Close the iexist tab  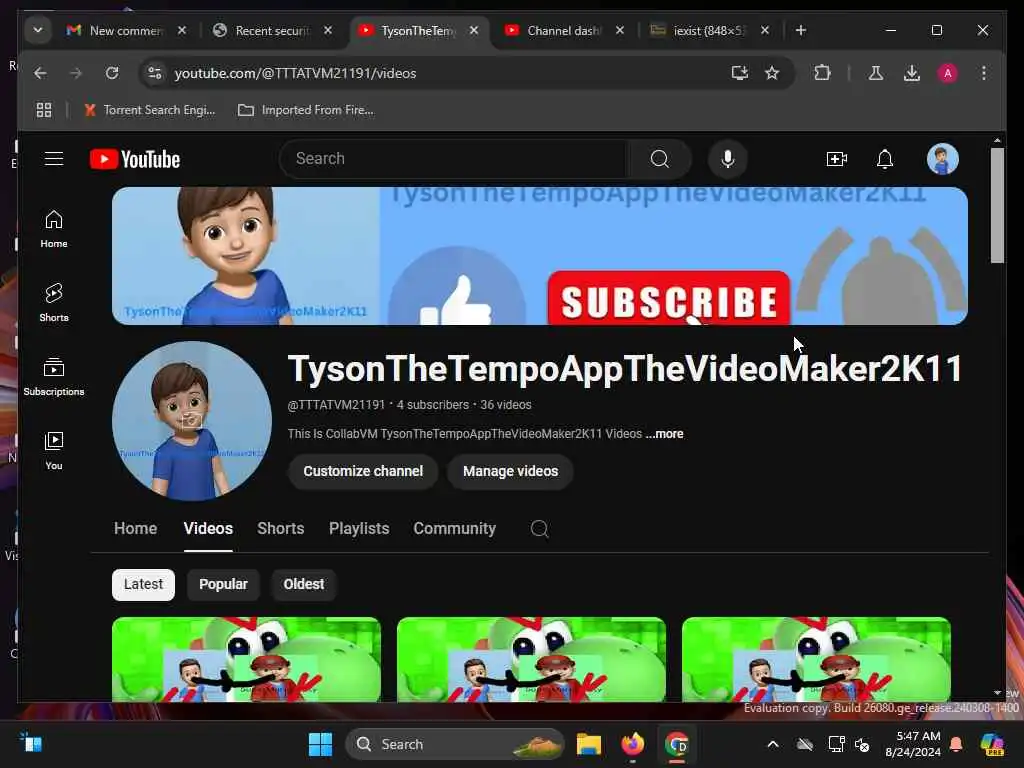[x=765, y=30]
